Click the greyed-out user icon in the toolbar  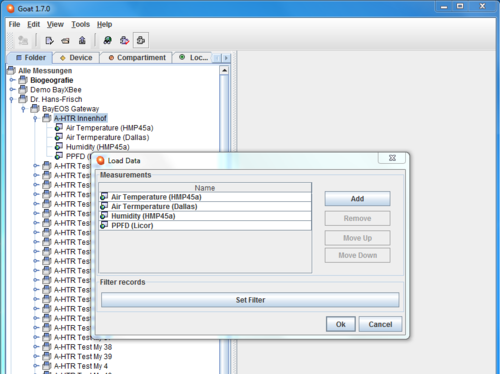pyautogui.click(x=23, y=41)
